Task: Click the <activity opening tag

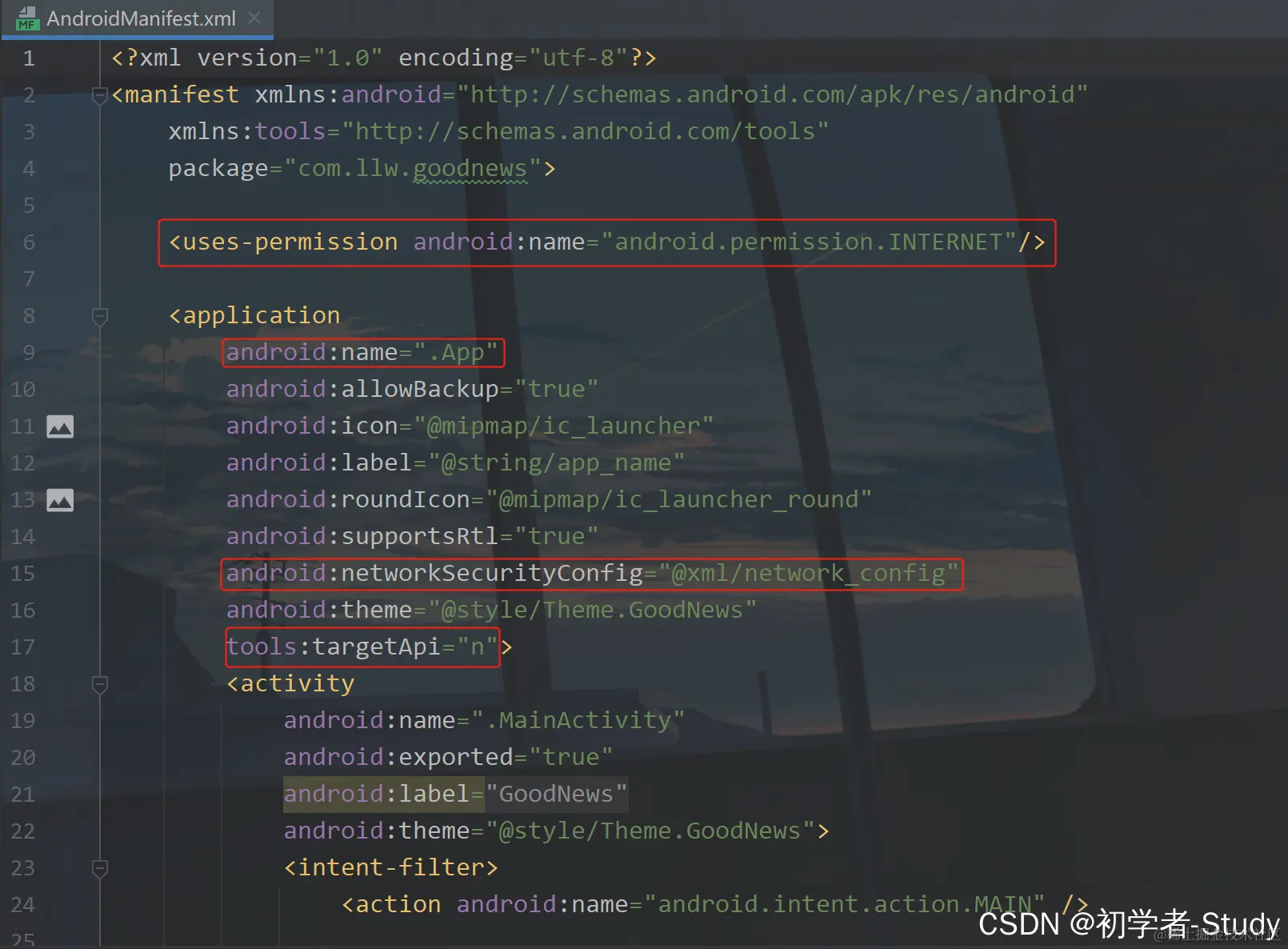Action: (x=290, y=684)
